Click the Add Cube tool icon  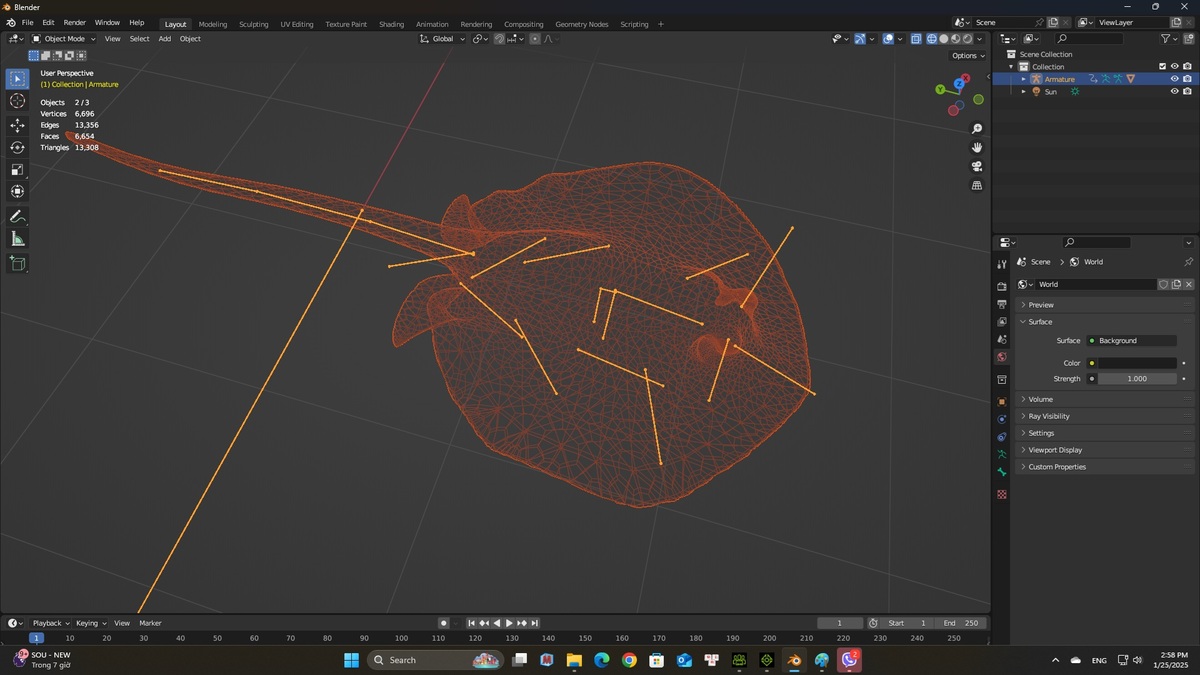(17, 263)
